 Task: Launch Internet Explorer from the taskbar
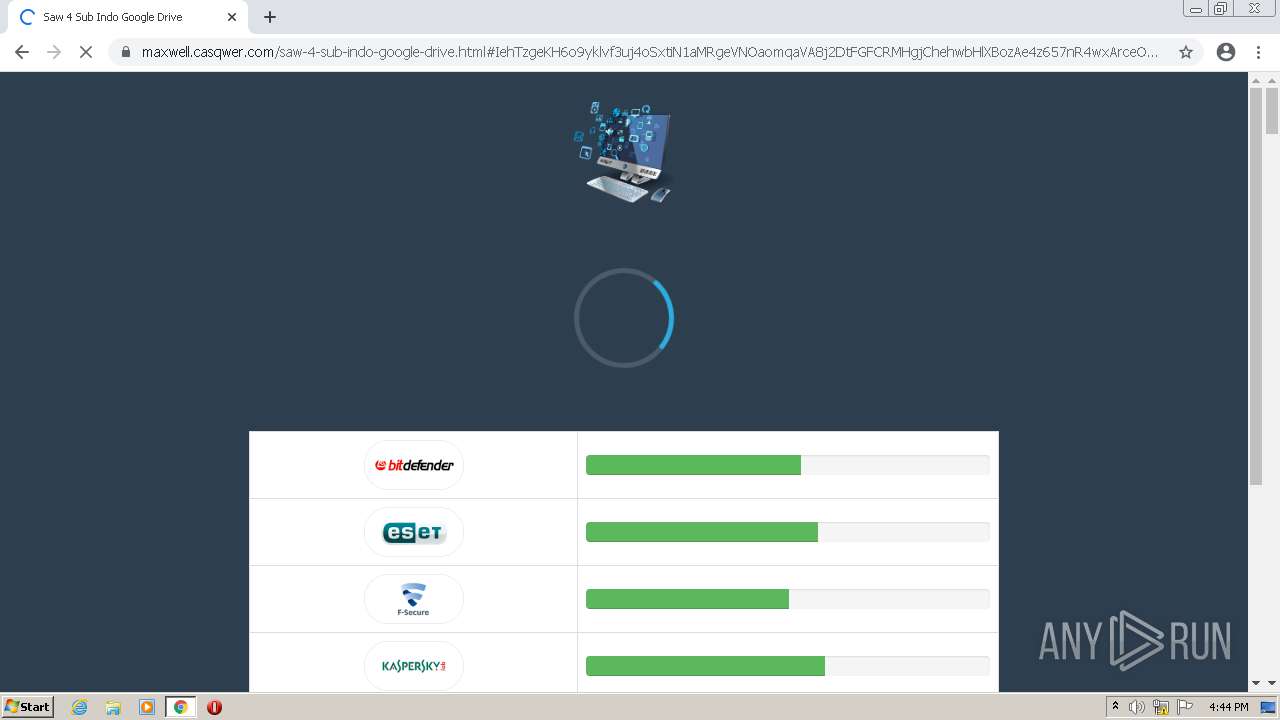tap(80, 707)
